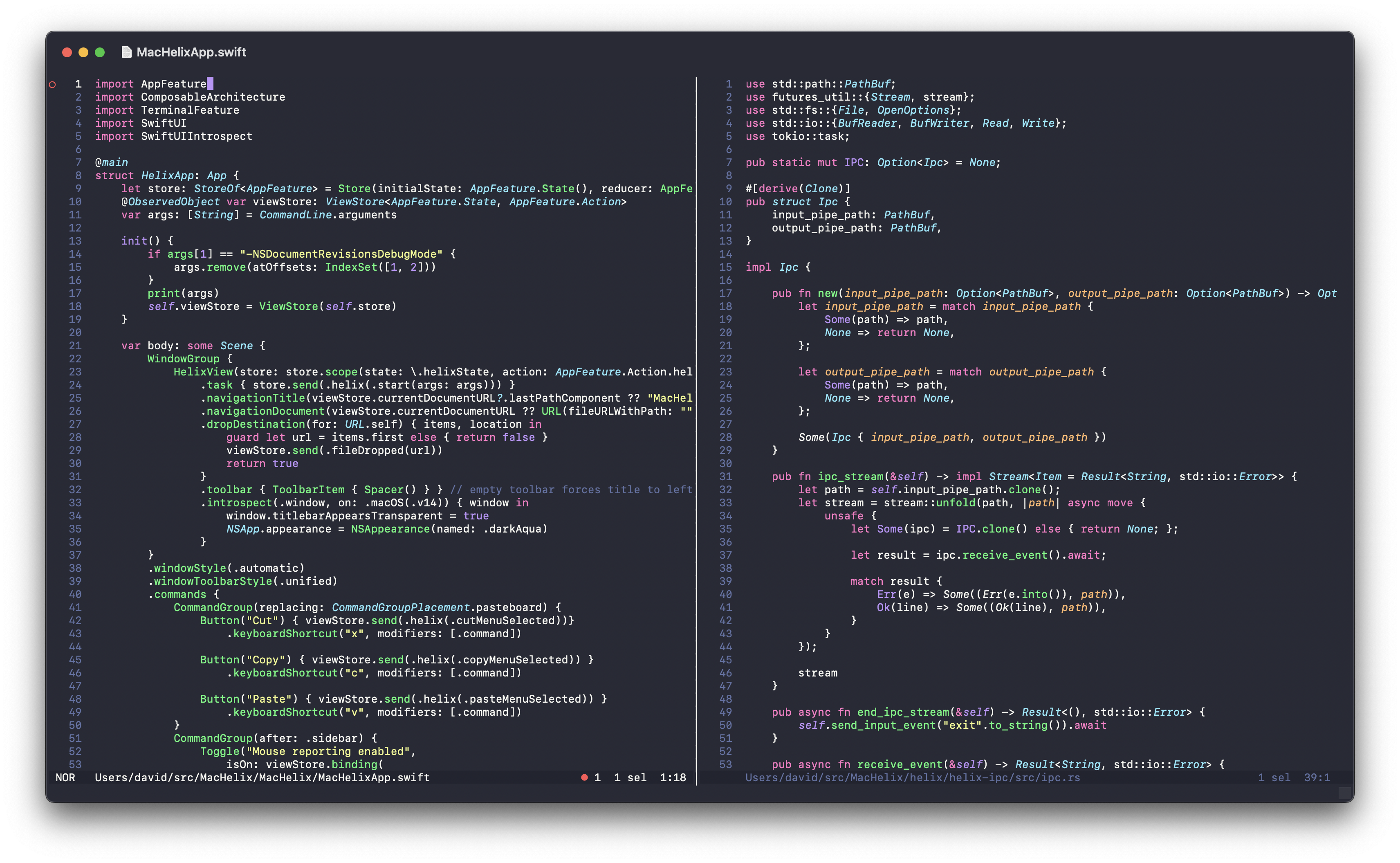Click the @main attribute on line 7
This screenshot has height=863, width=1400.
pyautogui.click(x=111, y=163)
